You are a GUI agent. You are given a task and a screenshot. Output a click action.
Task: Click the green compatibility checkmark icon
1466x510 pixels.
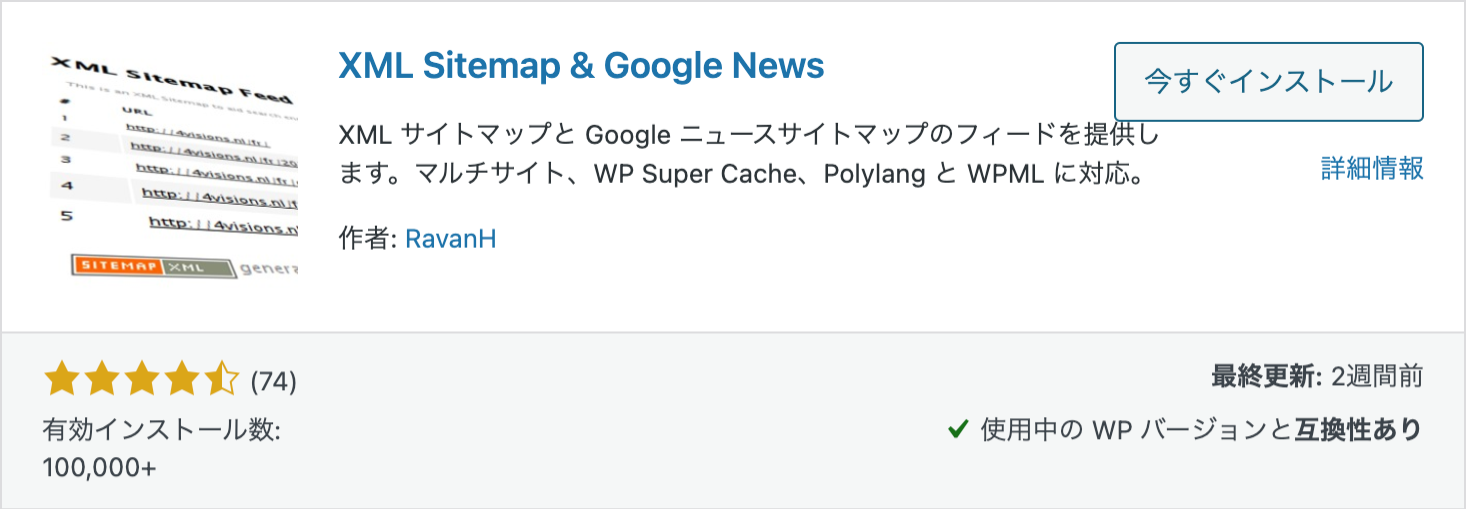958,430
